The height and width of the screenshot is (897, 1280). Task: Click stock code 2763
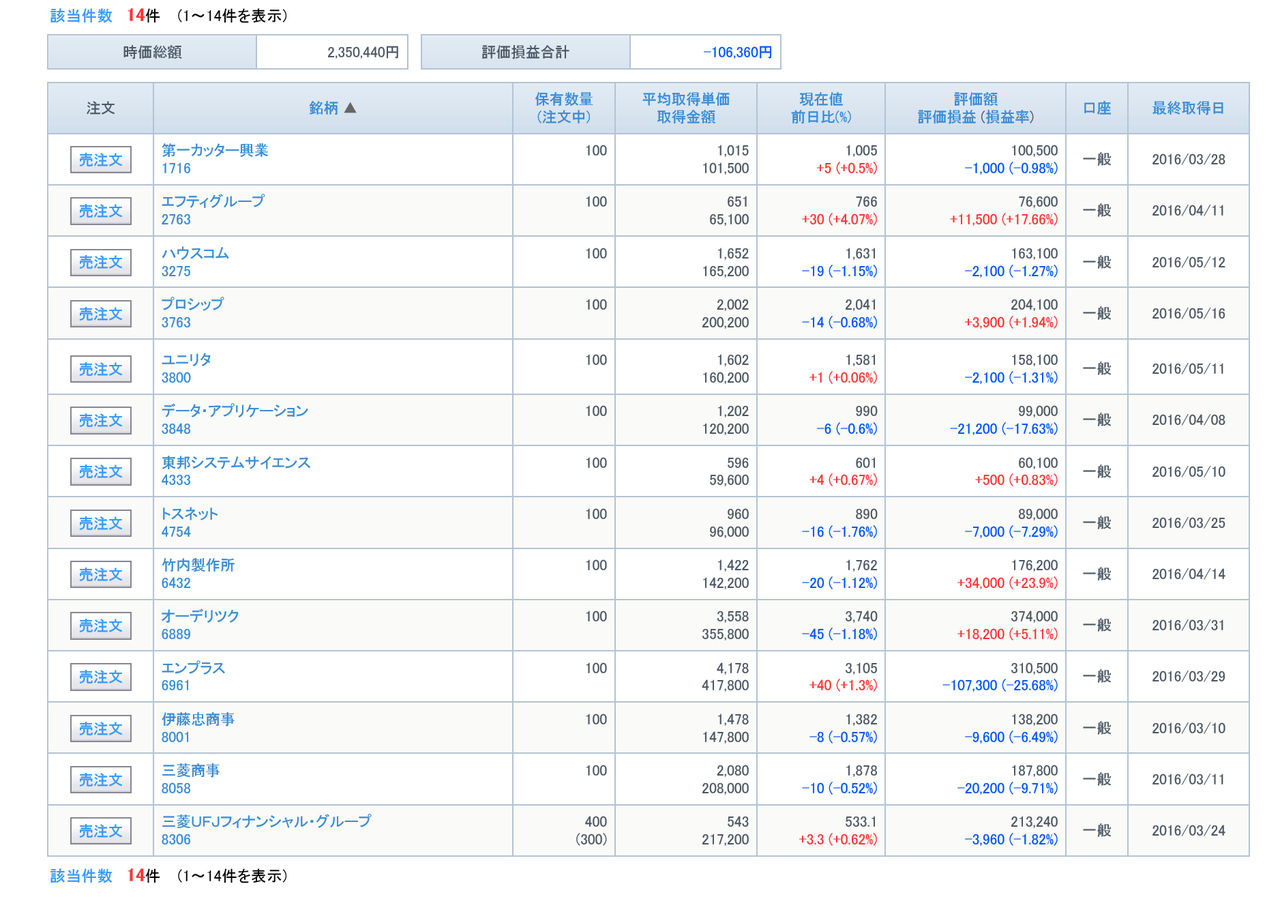coord(176,220)
